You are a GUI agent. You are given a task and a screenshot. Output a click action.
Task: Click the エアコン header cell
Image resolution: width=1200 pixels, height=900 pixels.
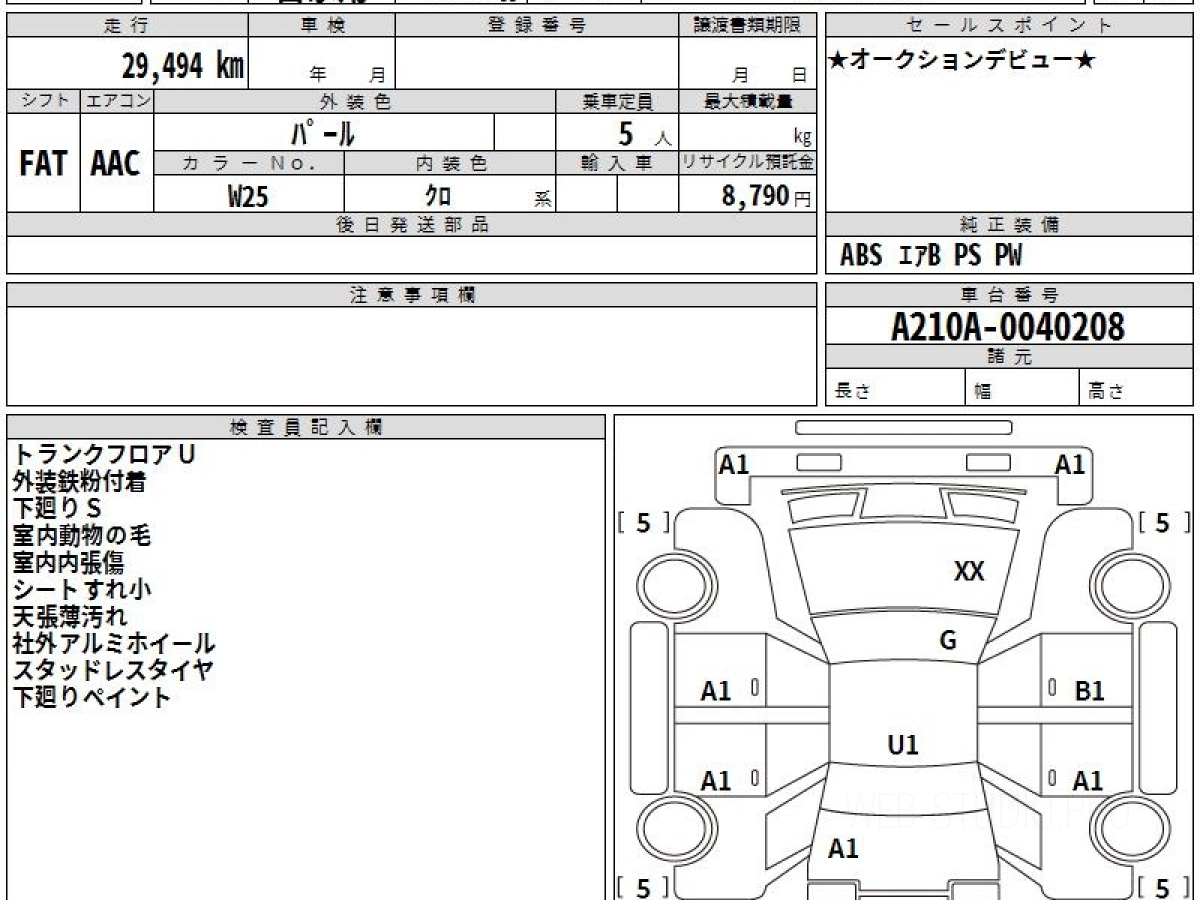117,101
